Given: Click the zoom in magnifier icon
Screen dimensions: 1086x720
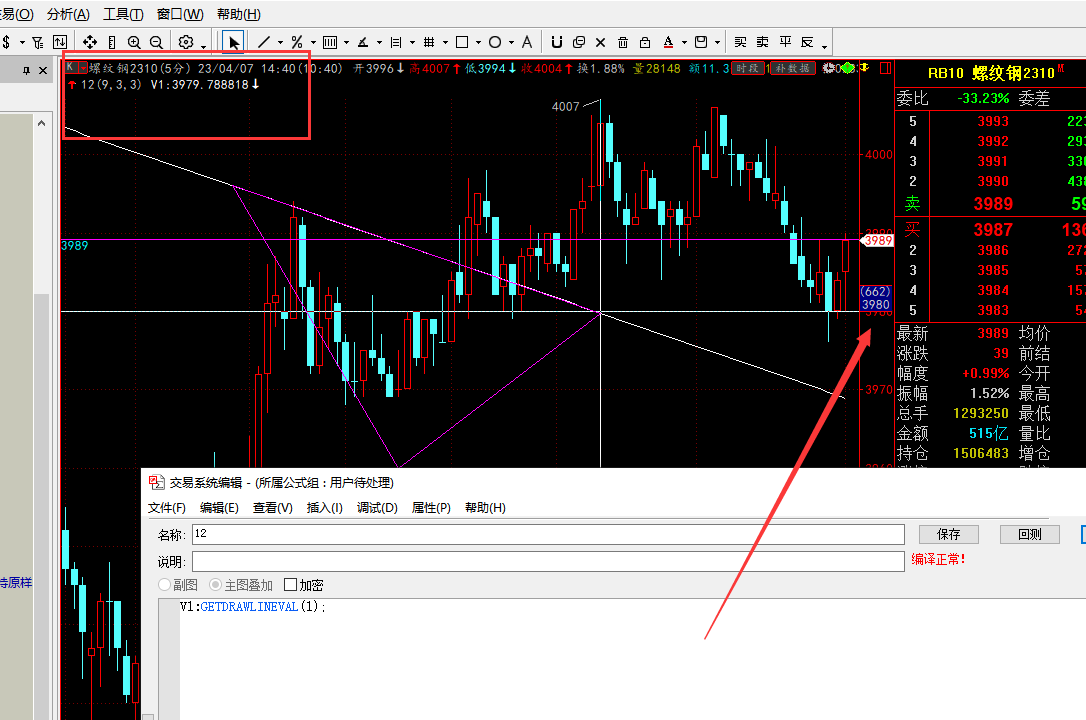Looking at the screenshot, I should pyautogui.click(x=134, y=42).
